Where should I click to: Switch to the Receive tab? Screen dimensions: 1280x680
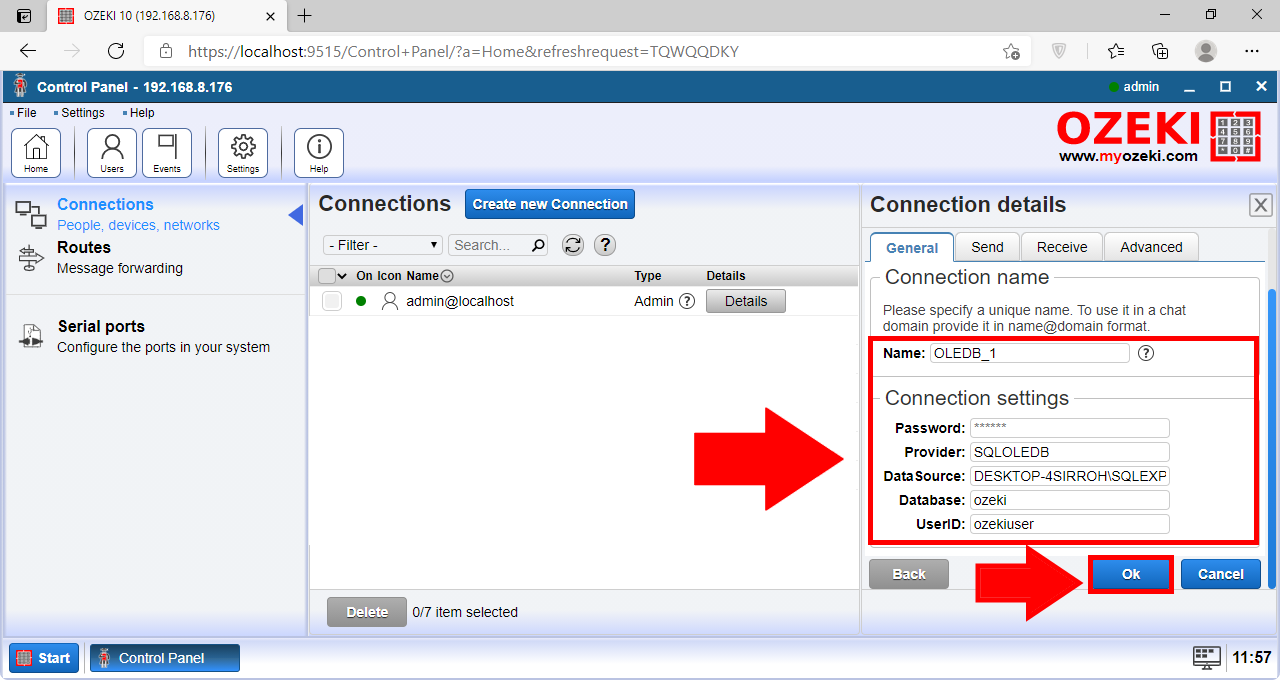point(1062,247)
